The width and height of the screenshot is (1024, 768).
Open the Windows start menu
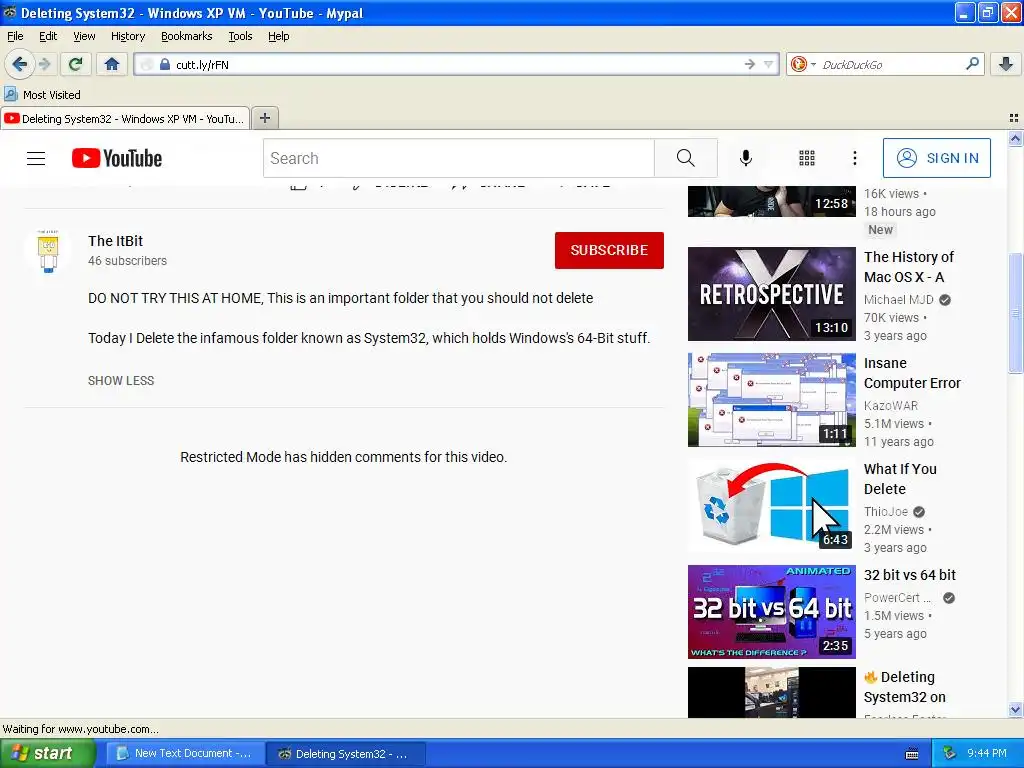coord(48,753)
